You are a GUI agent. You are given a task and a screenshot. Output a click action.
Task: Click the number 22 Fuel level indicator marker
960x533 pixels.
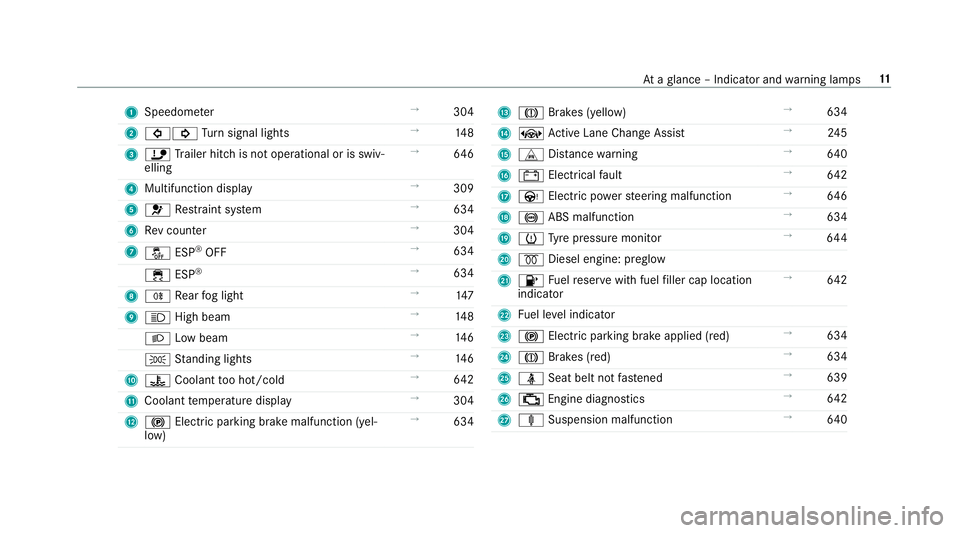pyautogui.click(x=504, y=316)
